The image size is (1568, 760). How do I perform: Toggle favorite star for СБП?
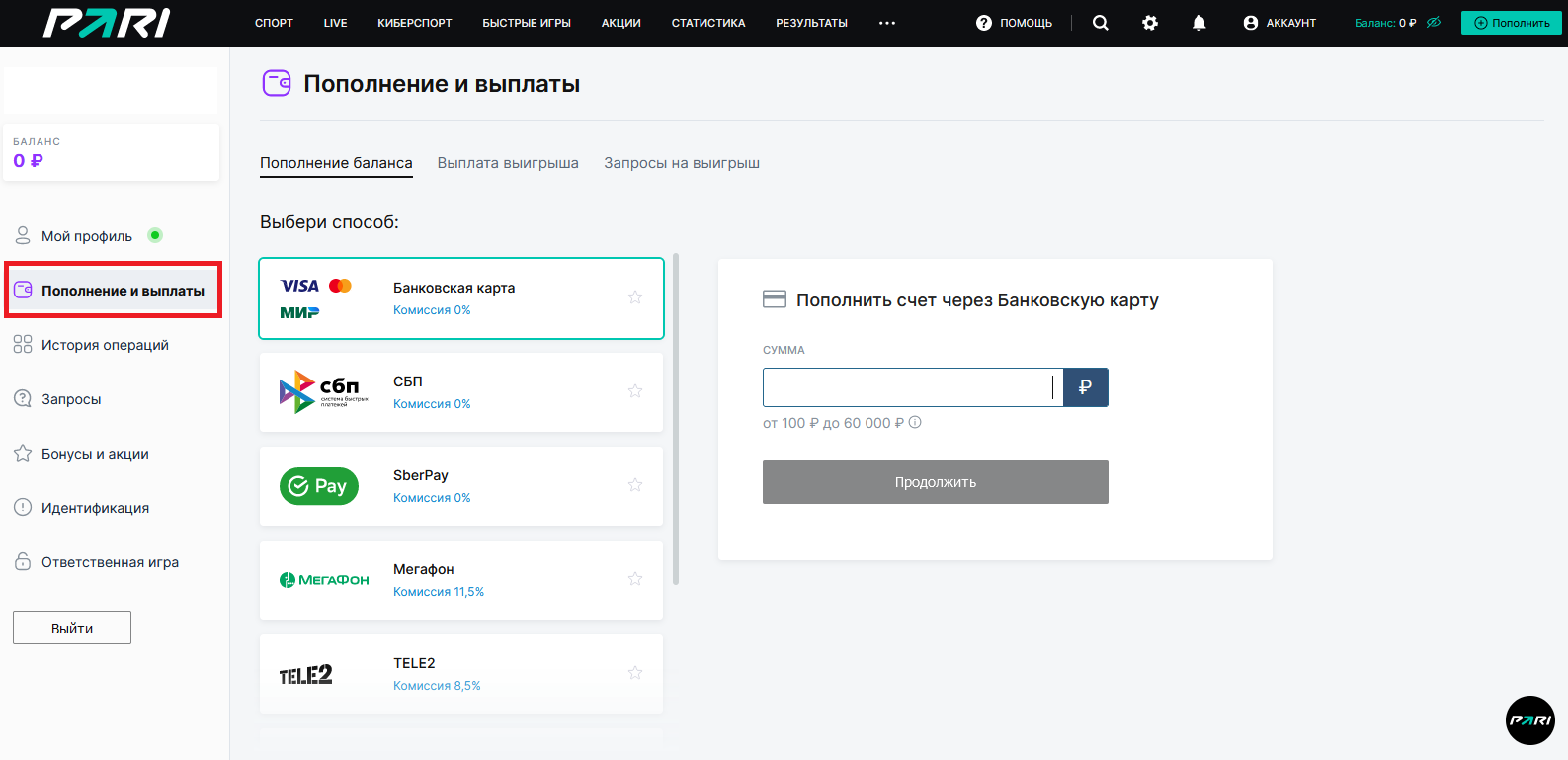635,391
